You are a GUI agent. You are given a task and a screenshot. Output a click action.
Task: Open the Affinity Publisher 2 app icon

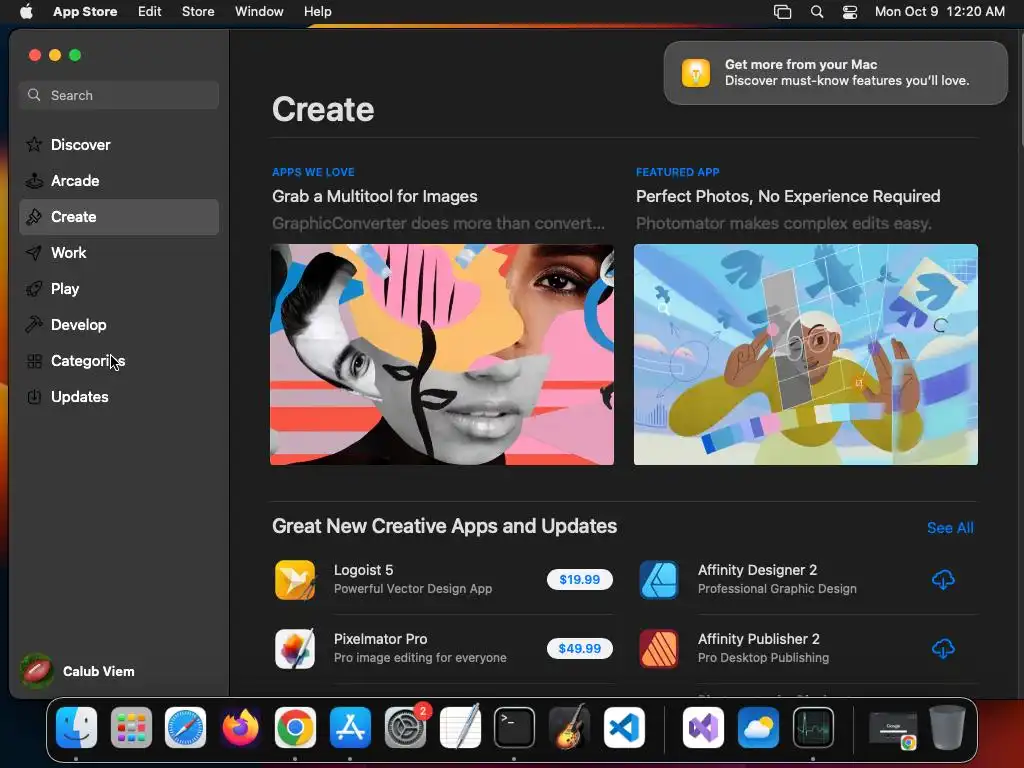pos(659,648)
